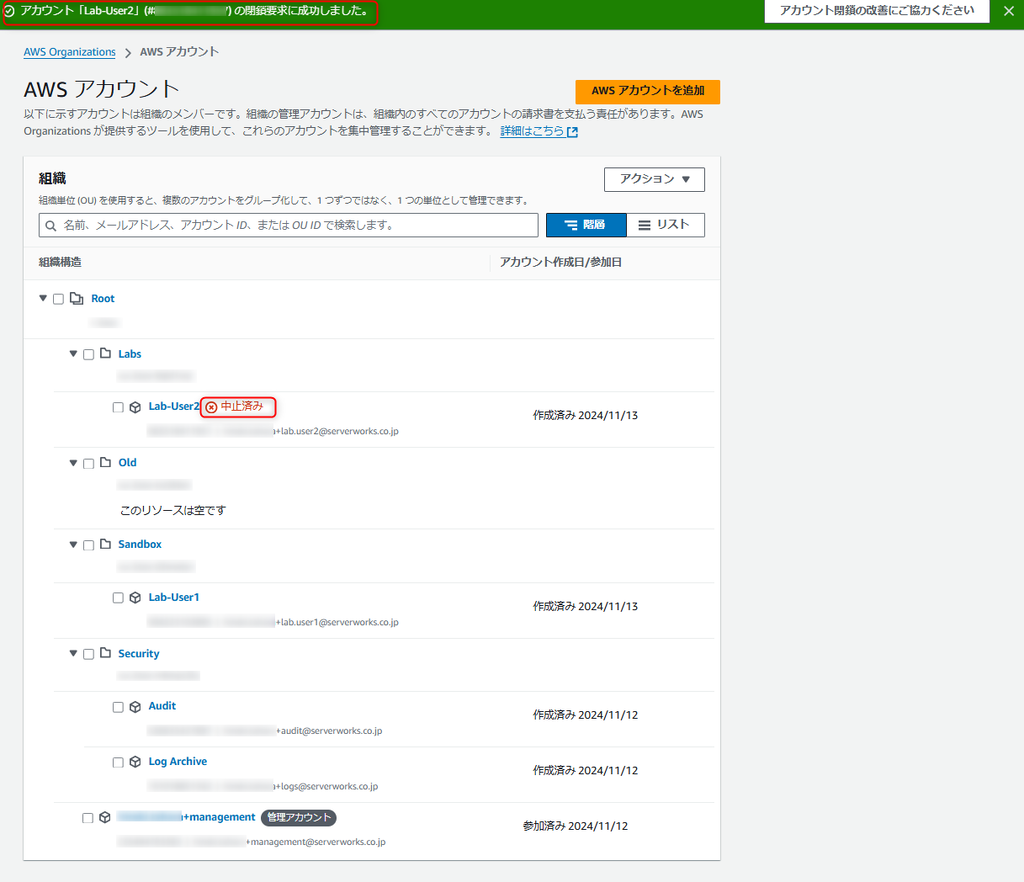Screen dimensions: 1024x882
Task: Tick the Security OU checkbox
Action: click(x=88, y=654)
